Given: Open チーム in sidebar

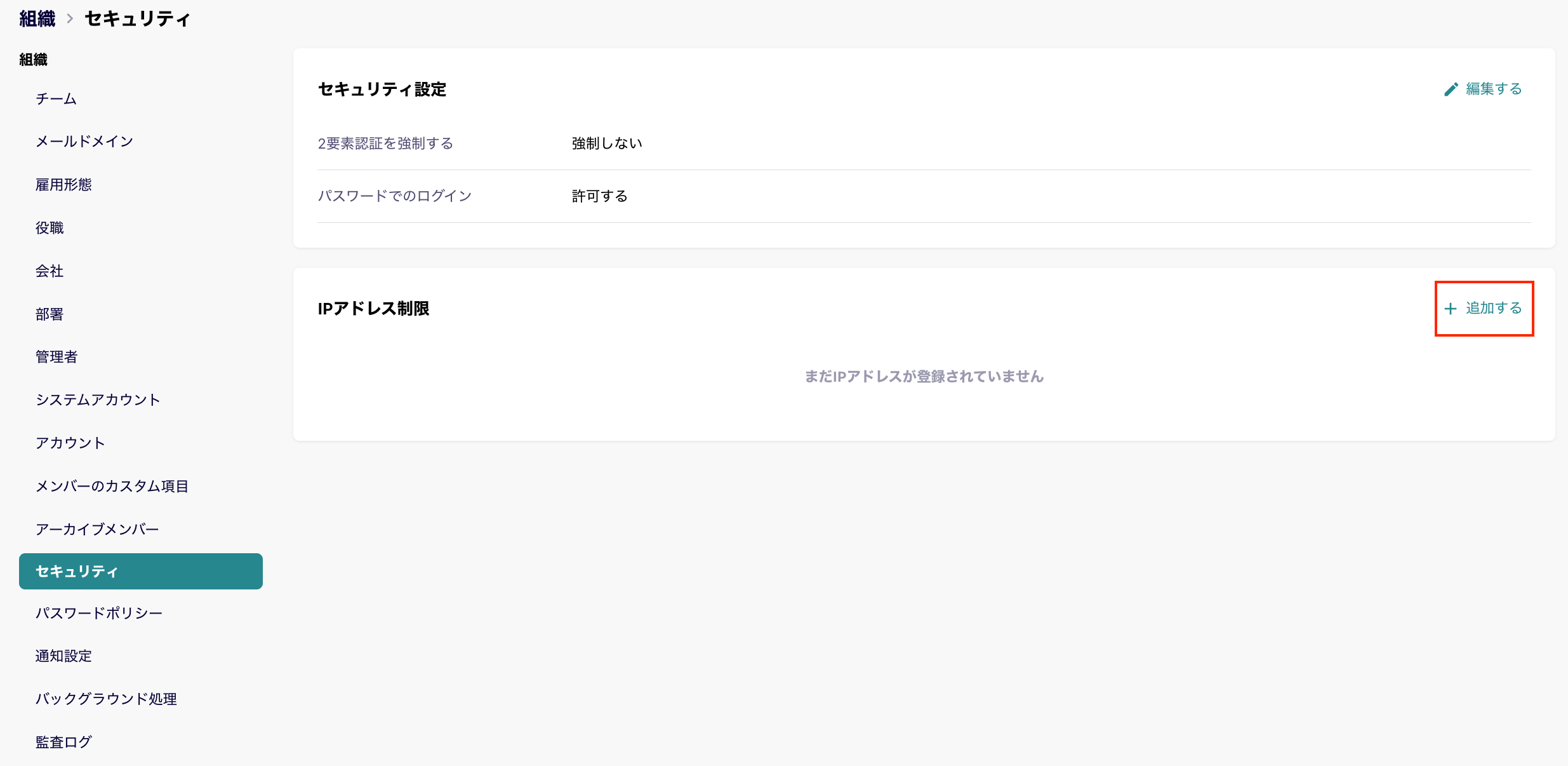Looking at the screenshot, I should pyautogui.click(x=56, y=98).
